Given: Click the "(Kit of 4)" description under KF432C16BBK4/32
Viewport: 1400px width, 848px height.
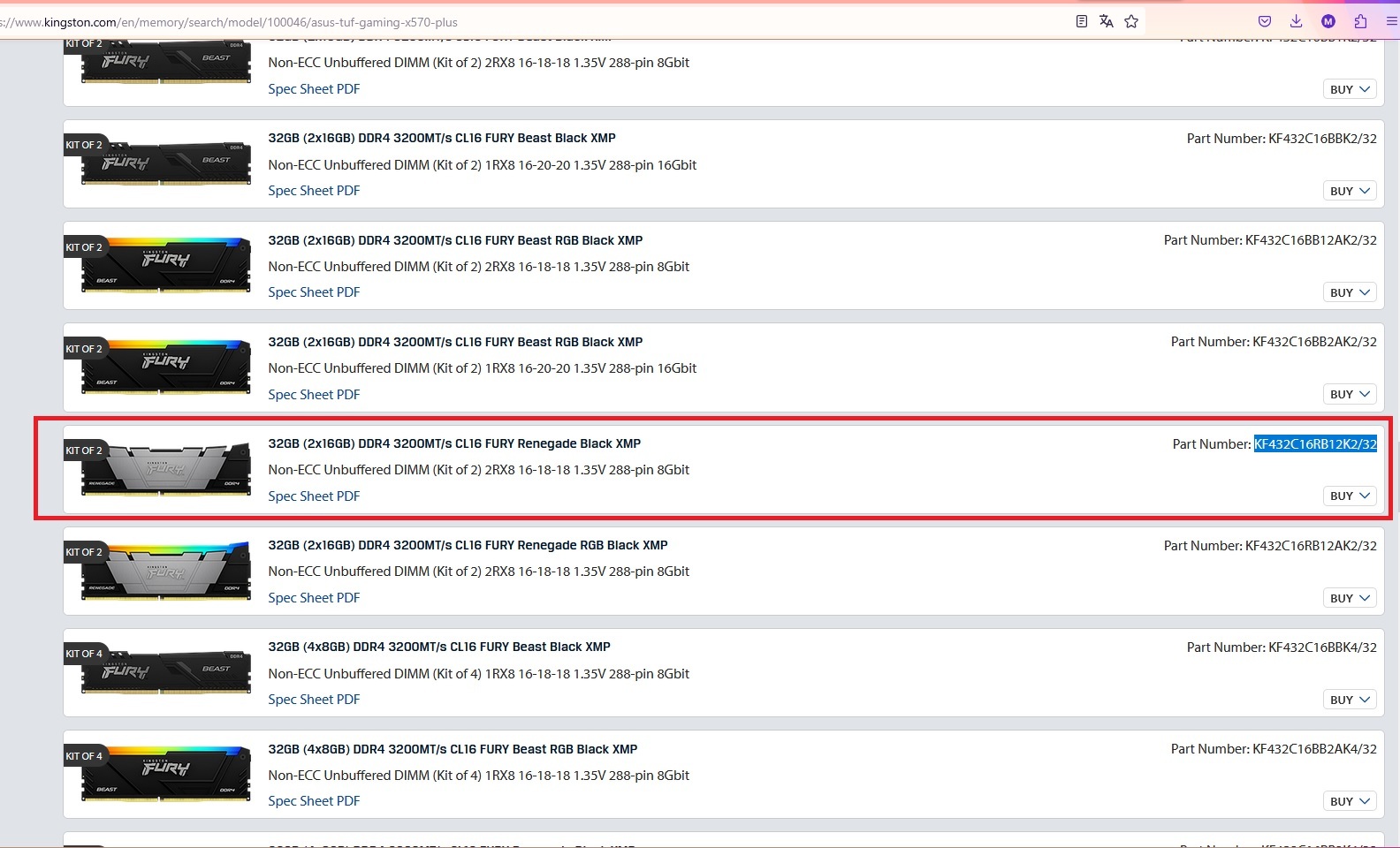Looking at the screenshot, I should click(x=479, y=674).
